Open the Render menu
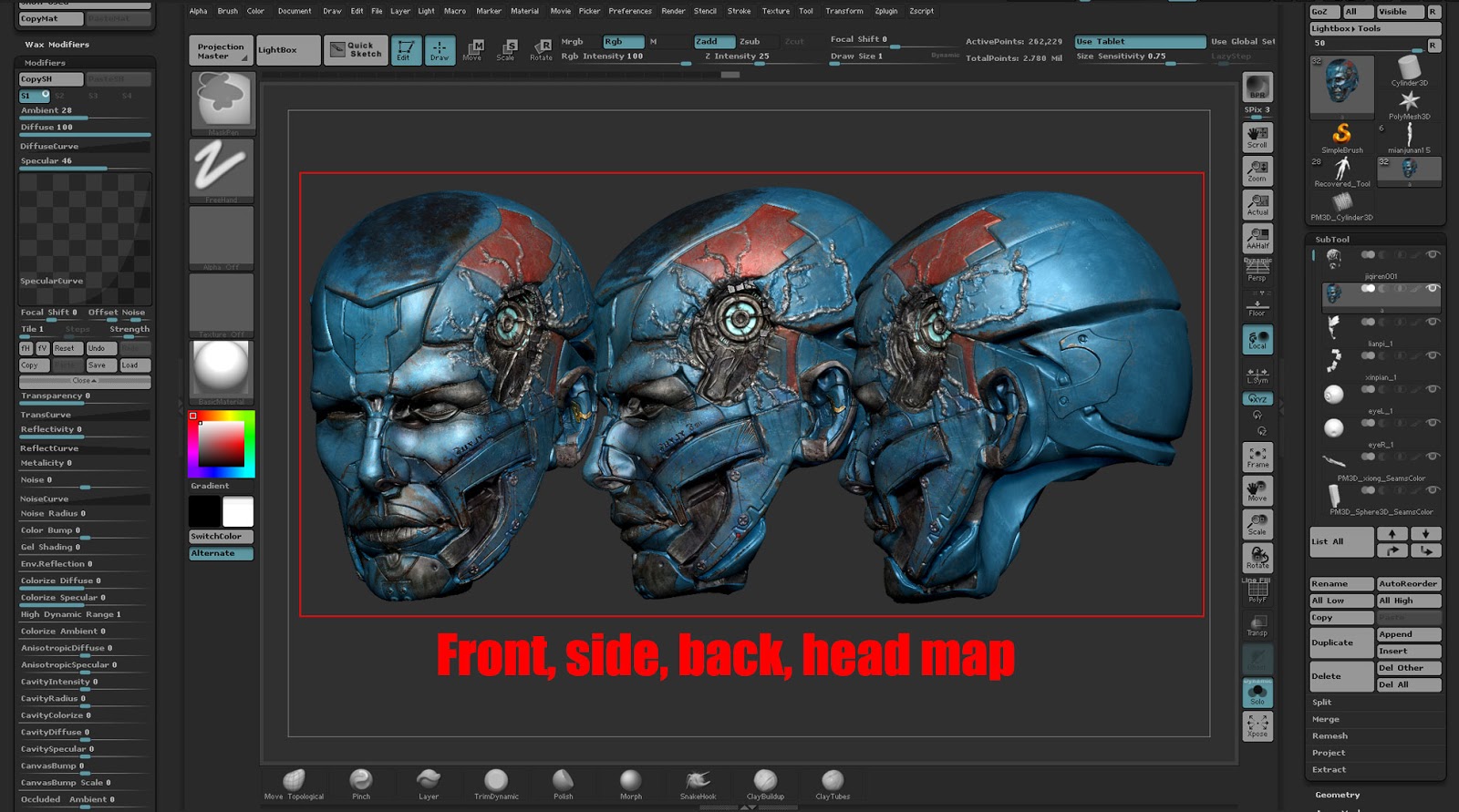Screen dimensions: 1459x812 pyautogui.click(x=673, y=11)
